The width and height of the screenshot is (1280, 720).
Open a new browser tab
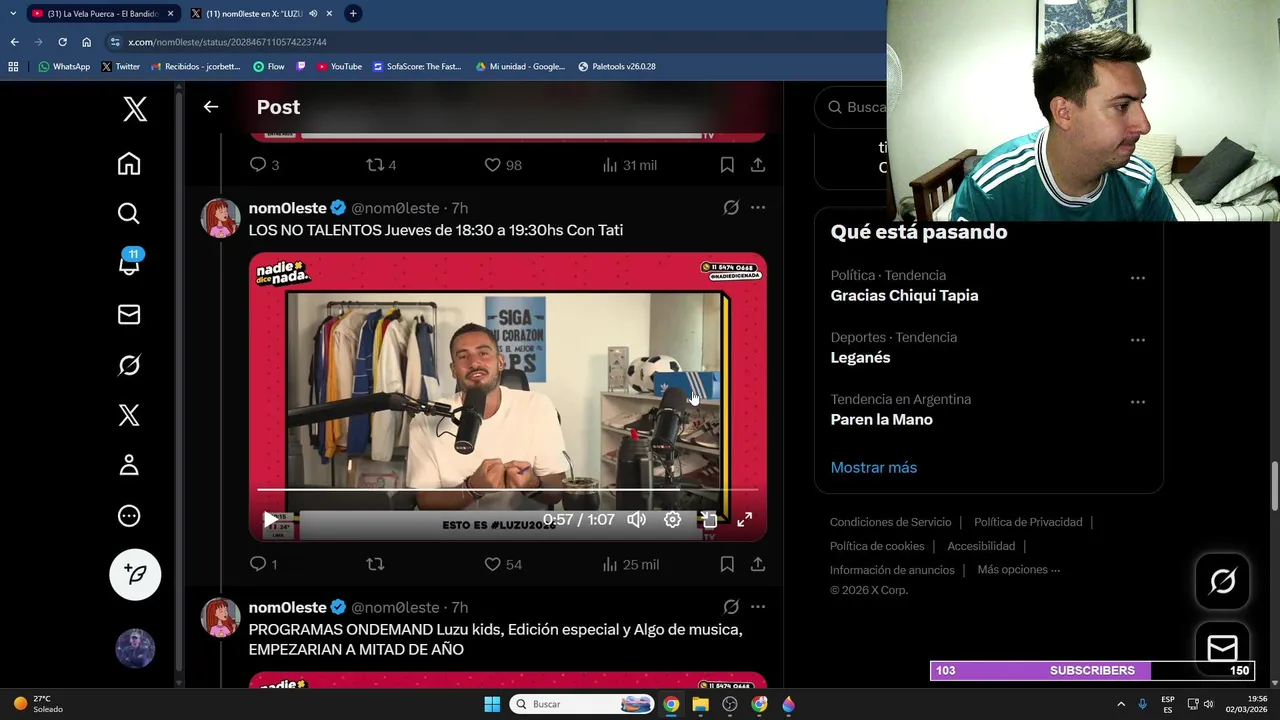353,14
